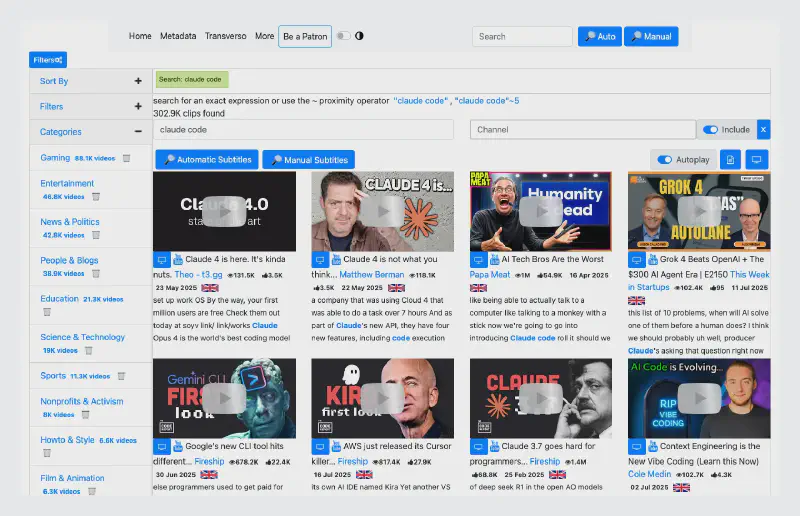Open the Fireship channel link under Gemini CLI video
The image size is (800, 516).
[209, 462]
